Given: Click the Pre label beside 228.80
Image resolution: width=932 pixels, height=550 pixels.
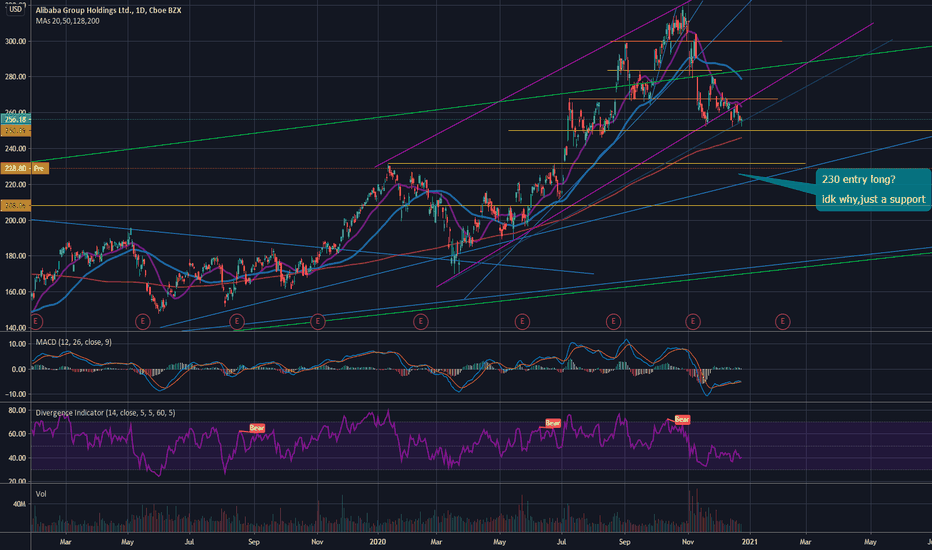Looking at the screenshot, I should pos(39,168).
